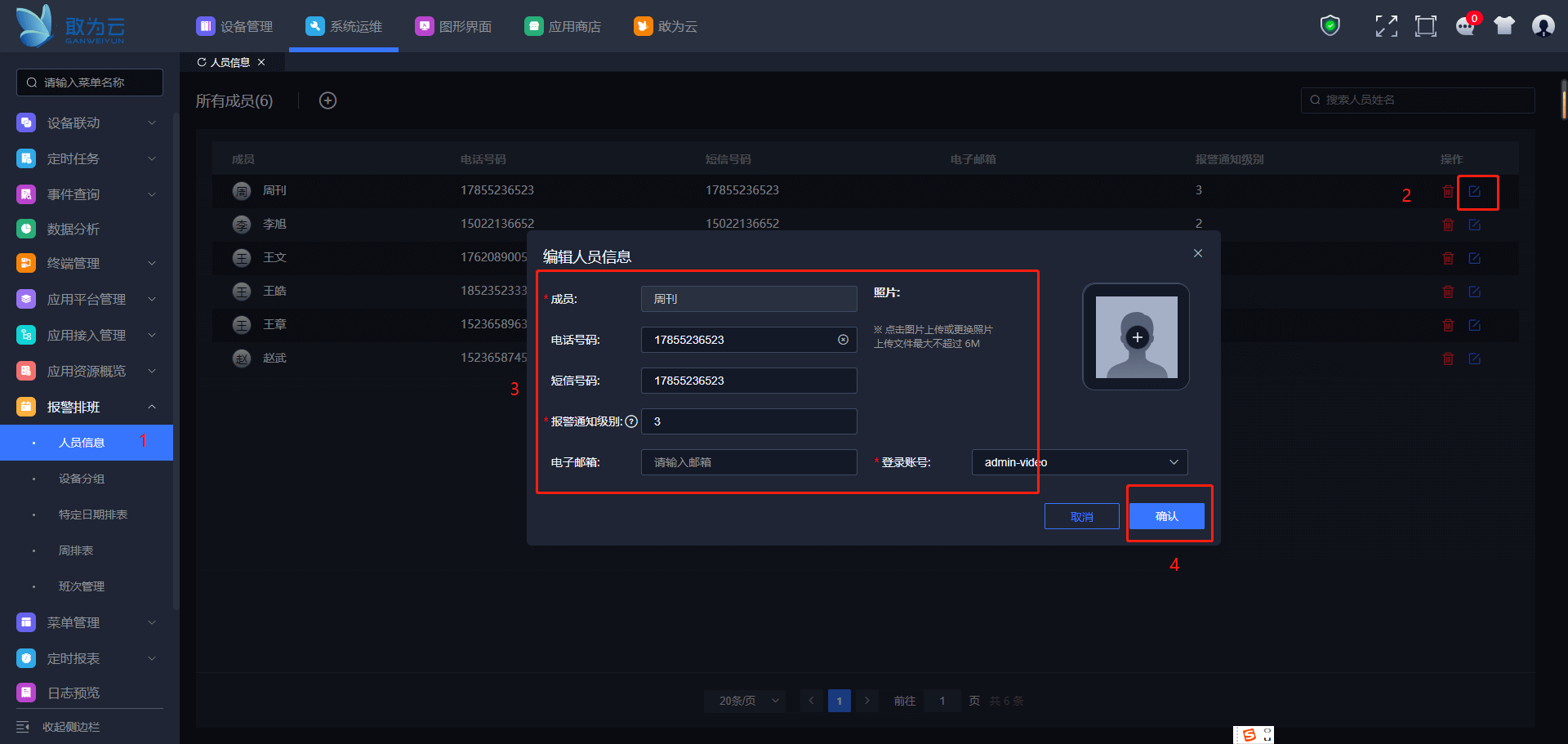Add a new member with plus icon
The image size is (1568, 744).
[x=327, y=100]
